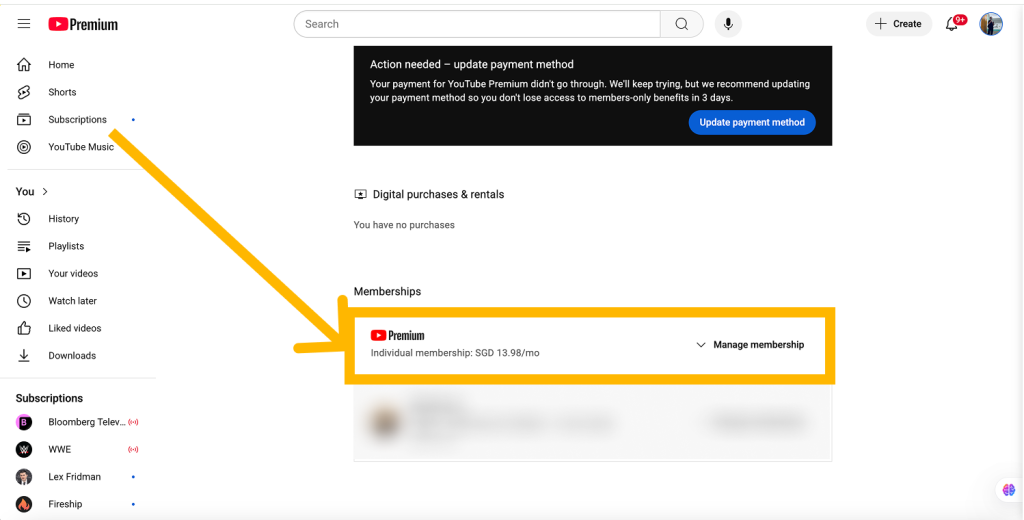Screen dimensions: 1024x520
Task: Click into the Search input field
Action: (477, 24)
